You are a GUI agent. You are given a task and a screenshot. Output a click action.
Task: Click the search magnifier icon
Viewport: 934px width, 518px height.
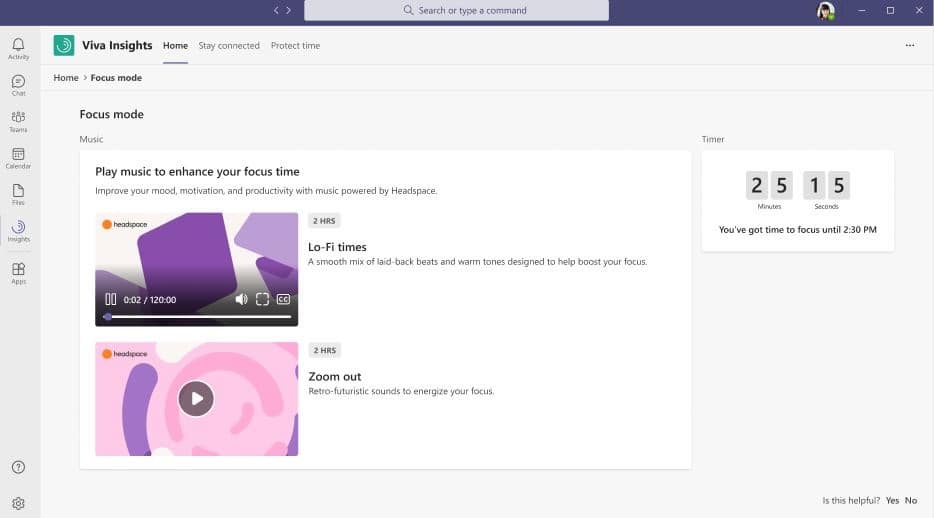[408, 10]
